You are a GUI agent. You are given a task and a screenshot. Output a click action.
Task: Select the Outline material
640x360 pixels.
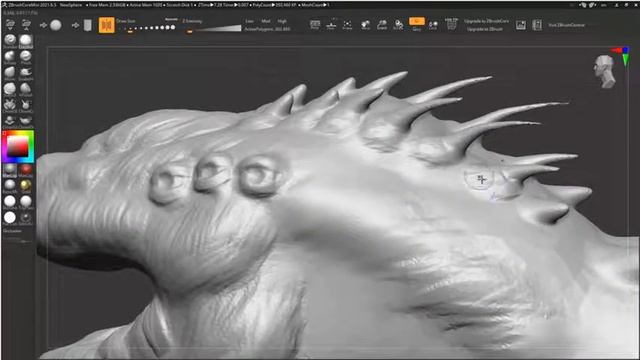26,218
